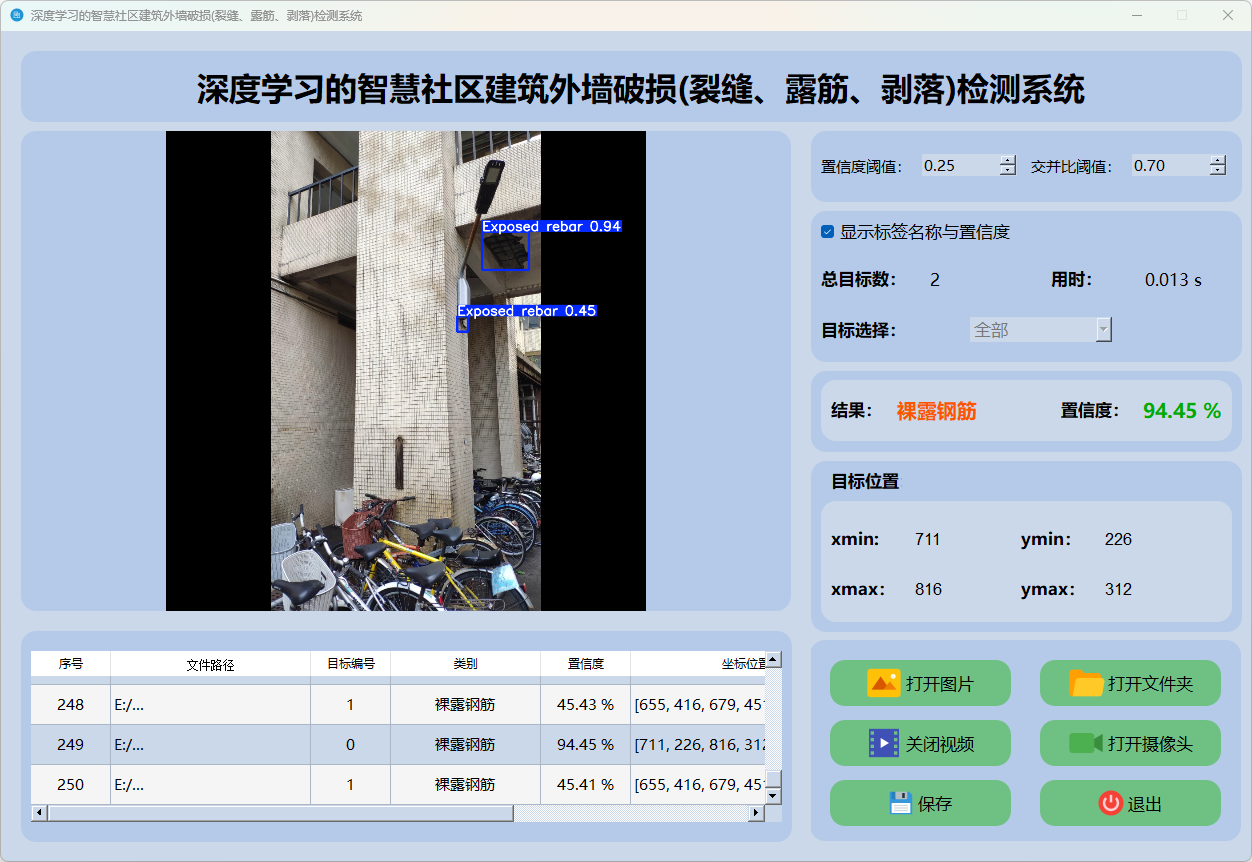
Task: Click the yellow folder icon
Action: click(1086, 683)
